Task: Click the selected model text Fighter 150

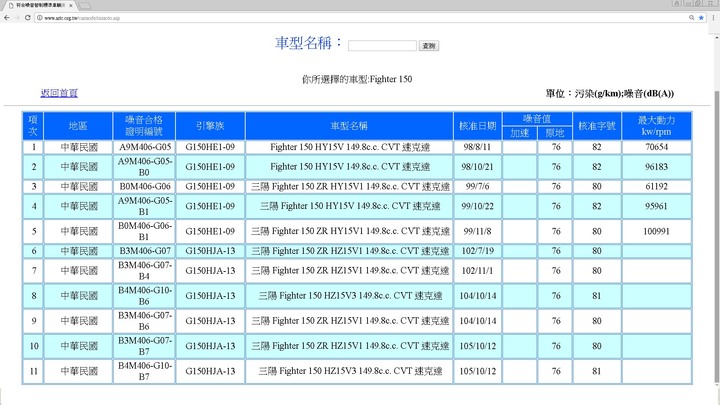Action: click(391, 79)
